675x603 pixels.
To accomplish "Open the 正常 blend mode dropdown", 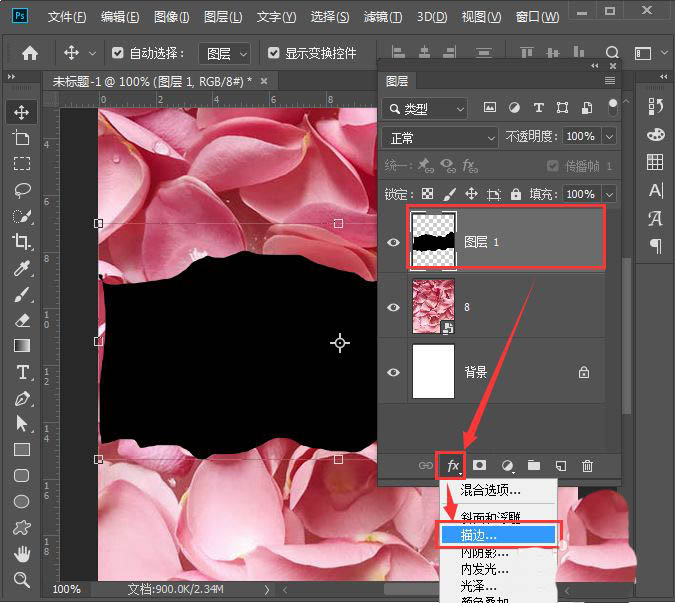I will 440,138.
